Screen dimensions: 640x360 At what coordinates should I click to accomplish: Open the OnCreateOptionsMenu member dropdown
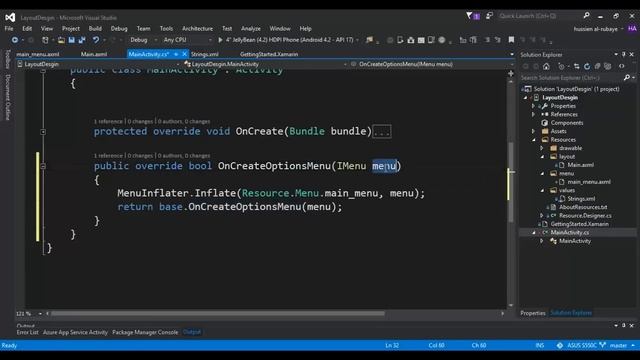432,64
